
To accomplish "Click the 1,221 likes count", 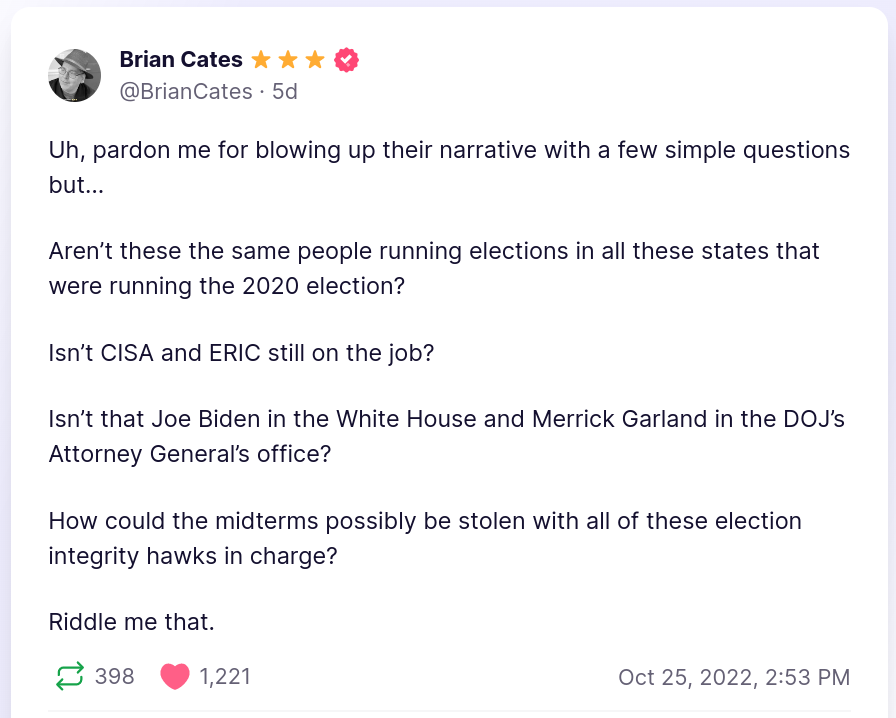I will 225,677.
